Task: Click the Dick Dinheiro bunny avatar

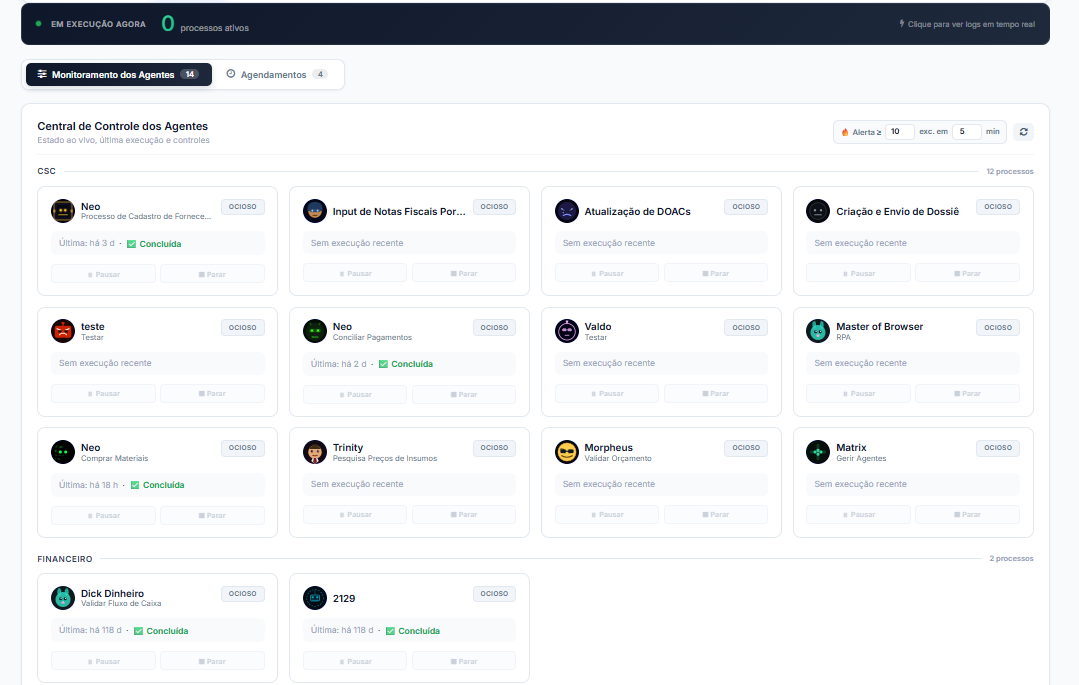Action: point(63,598)
